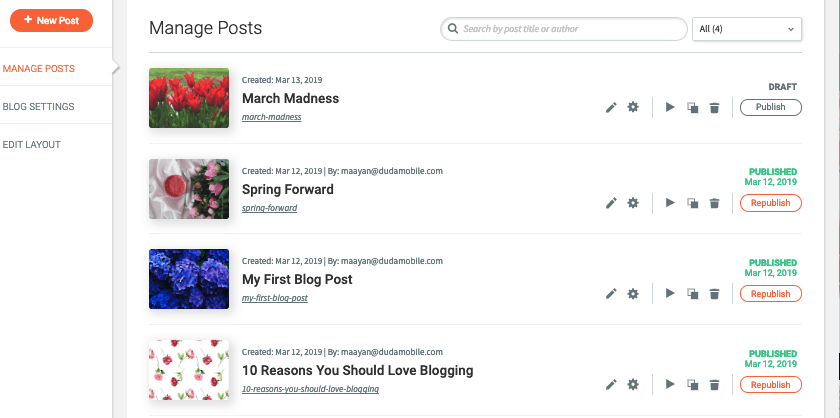Focus the search by post title field
840x418 pixels.
[x=564, y=29]
